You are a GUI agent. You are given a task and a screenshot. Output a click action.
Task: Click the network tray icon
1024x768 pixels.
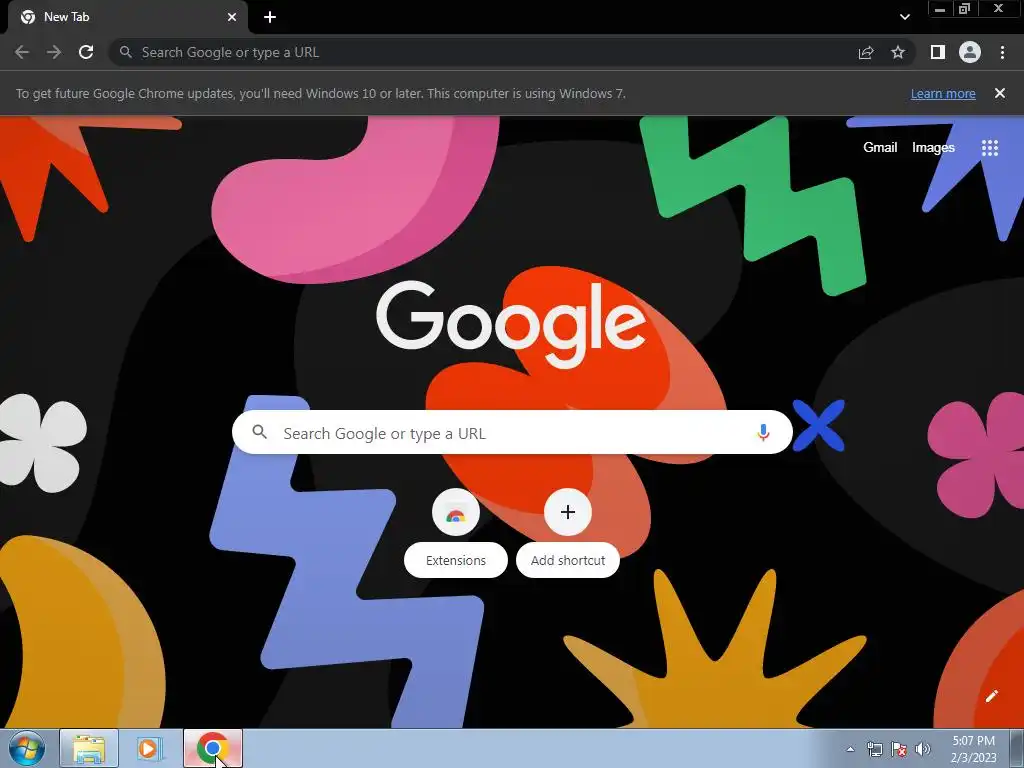(x=874, y=749)
